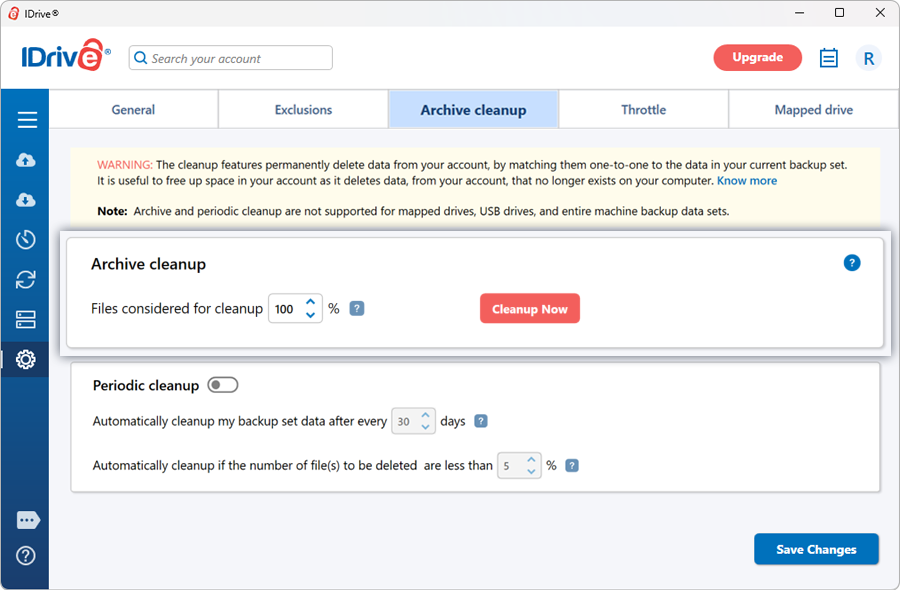Open the Scheduler clock sidebar icon
The width and height of the screenshot is (900, 590).
pos(25,239)
